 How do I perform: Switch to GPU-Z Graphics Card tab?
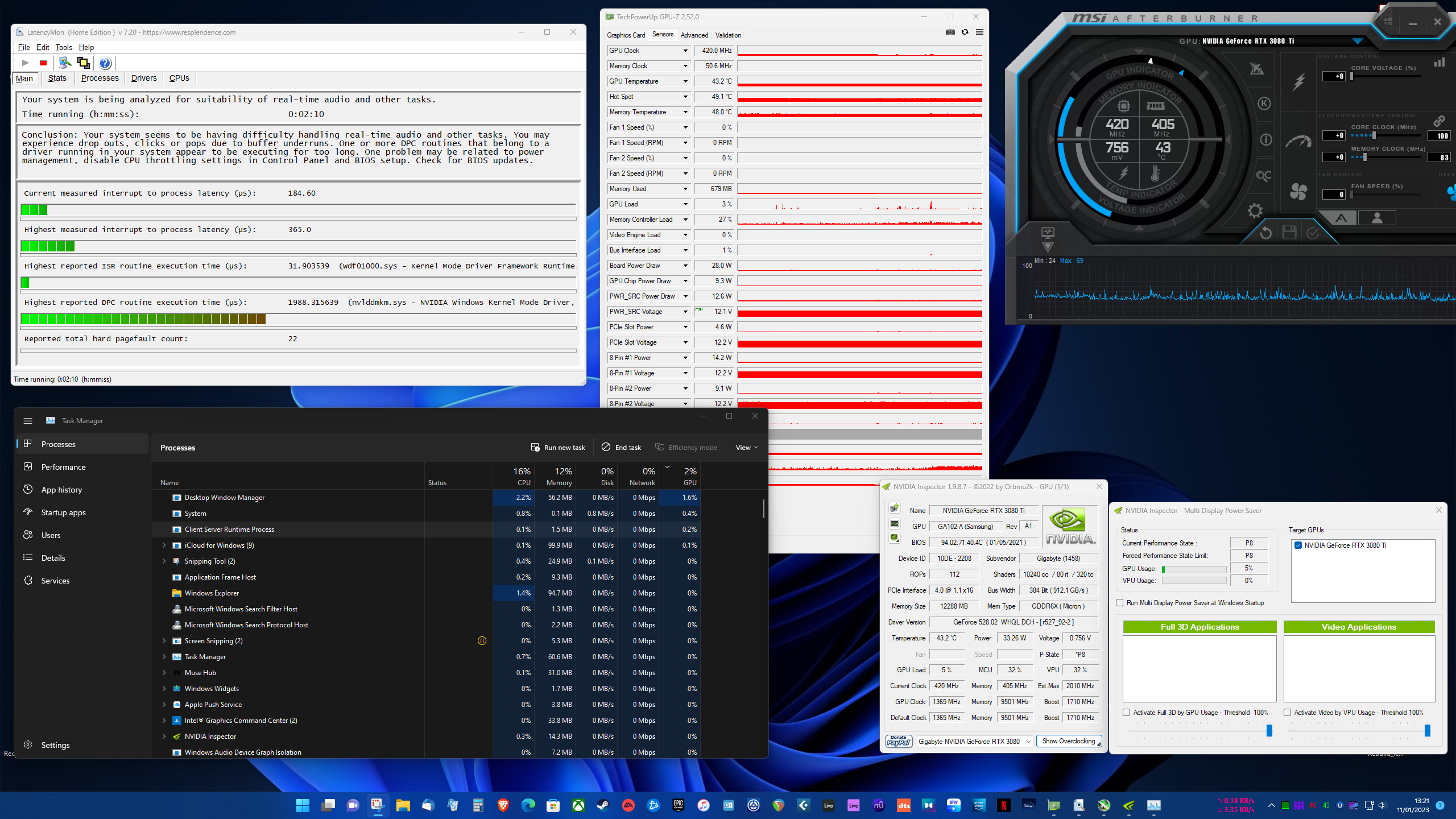coord(626,35)
